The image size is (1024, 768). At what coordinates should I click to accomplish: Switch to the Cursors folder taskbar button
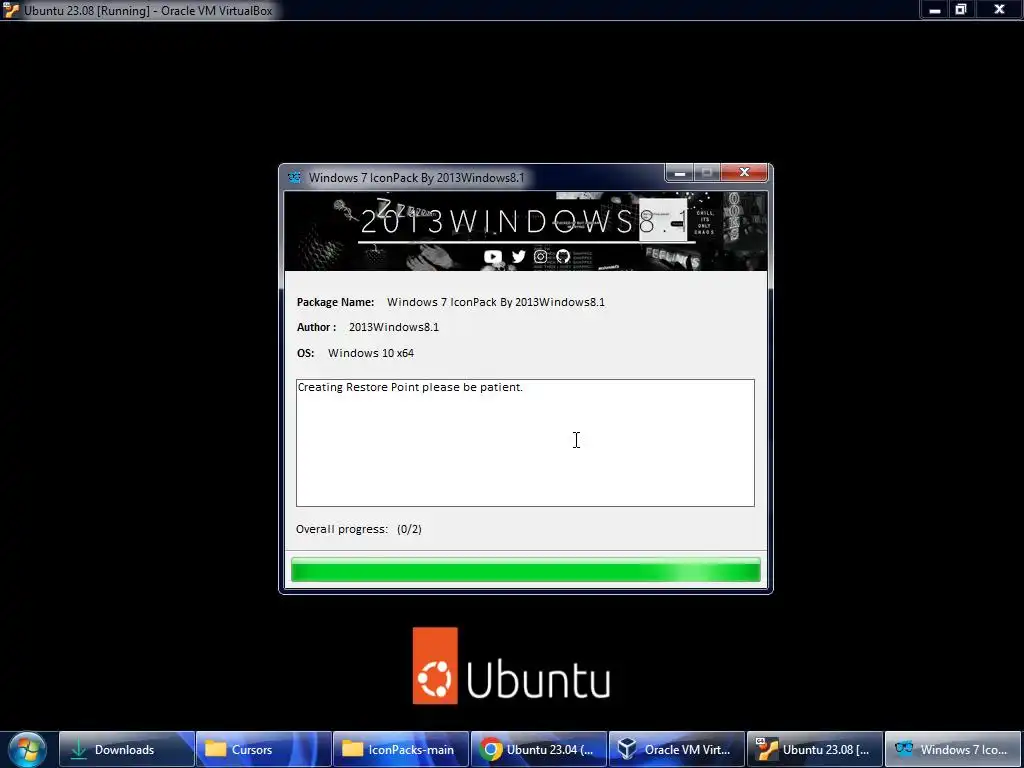pos(264,749)
